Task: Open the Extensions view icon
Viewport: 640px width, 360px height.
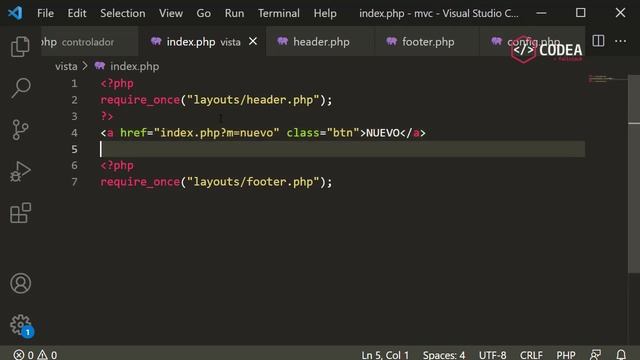Action: (20, 213)
